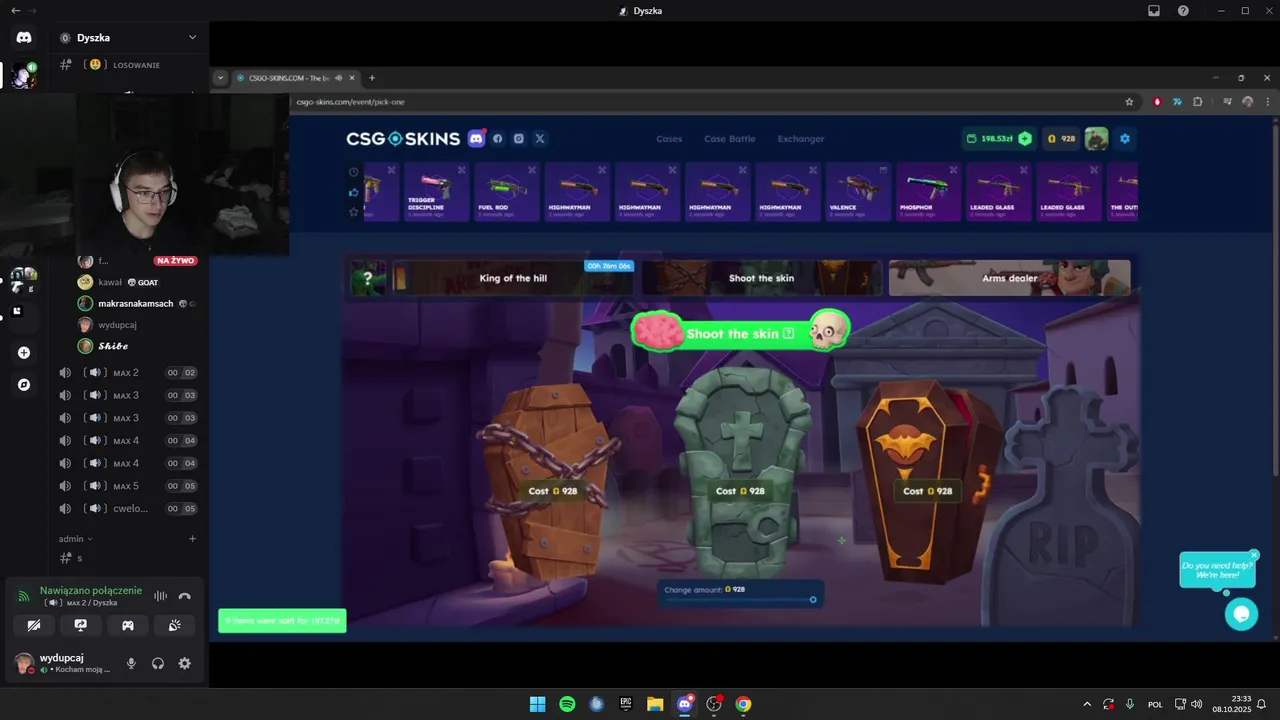The width and height of the screenshot is (1280, 720).
Task: Click the browser address bar URL
Action: click(x=350, y=101)
